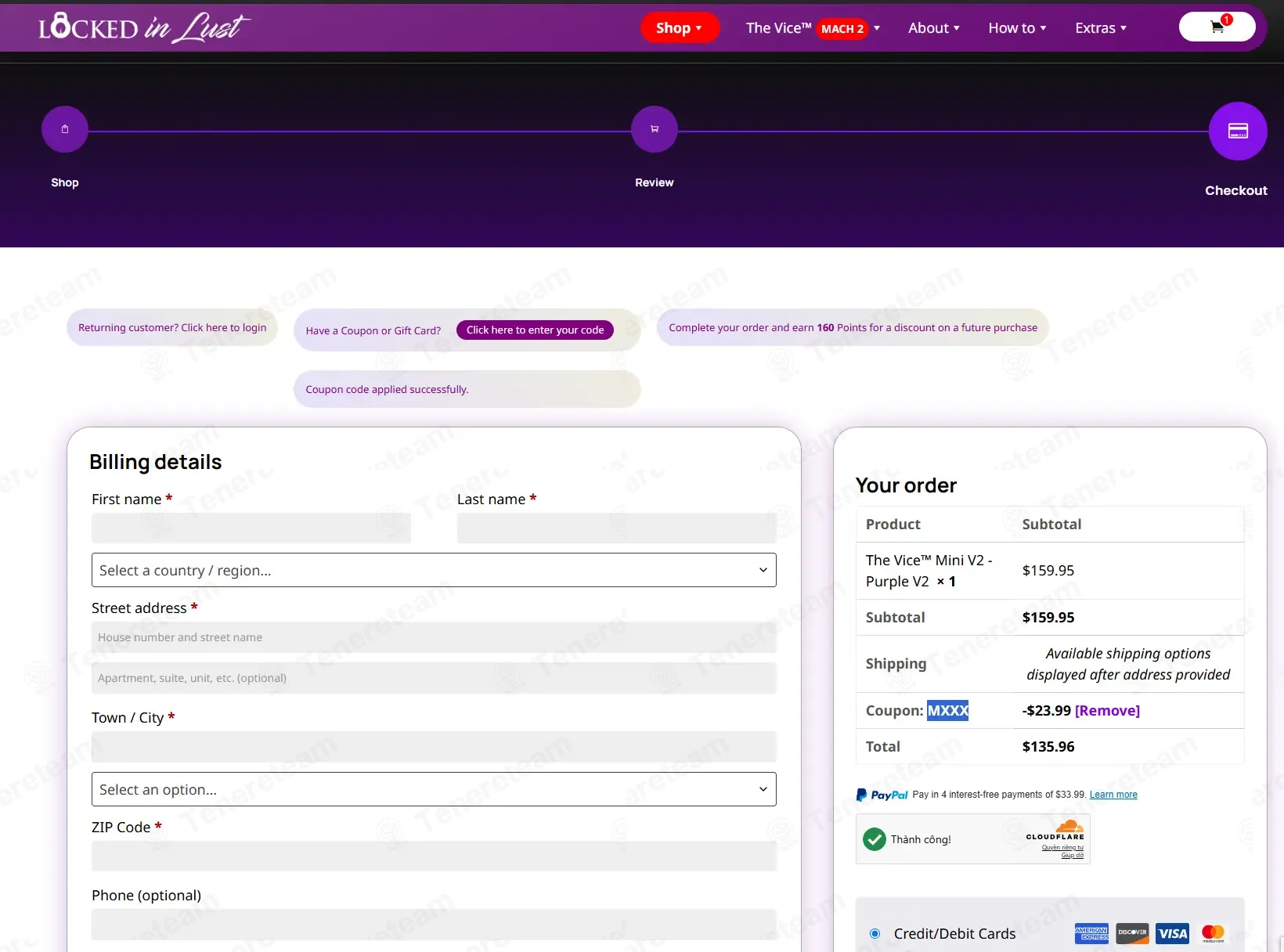This screenshot has height=952, width=1284.
Task: Go to the Shop step circle icon
Action: tap(65, 129)
